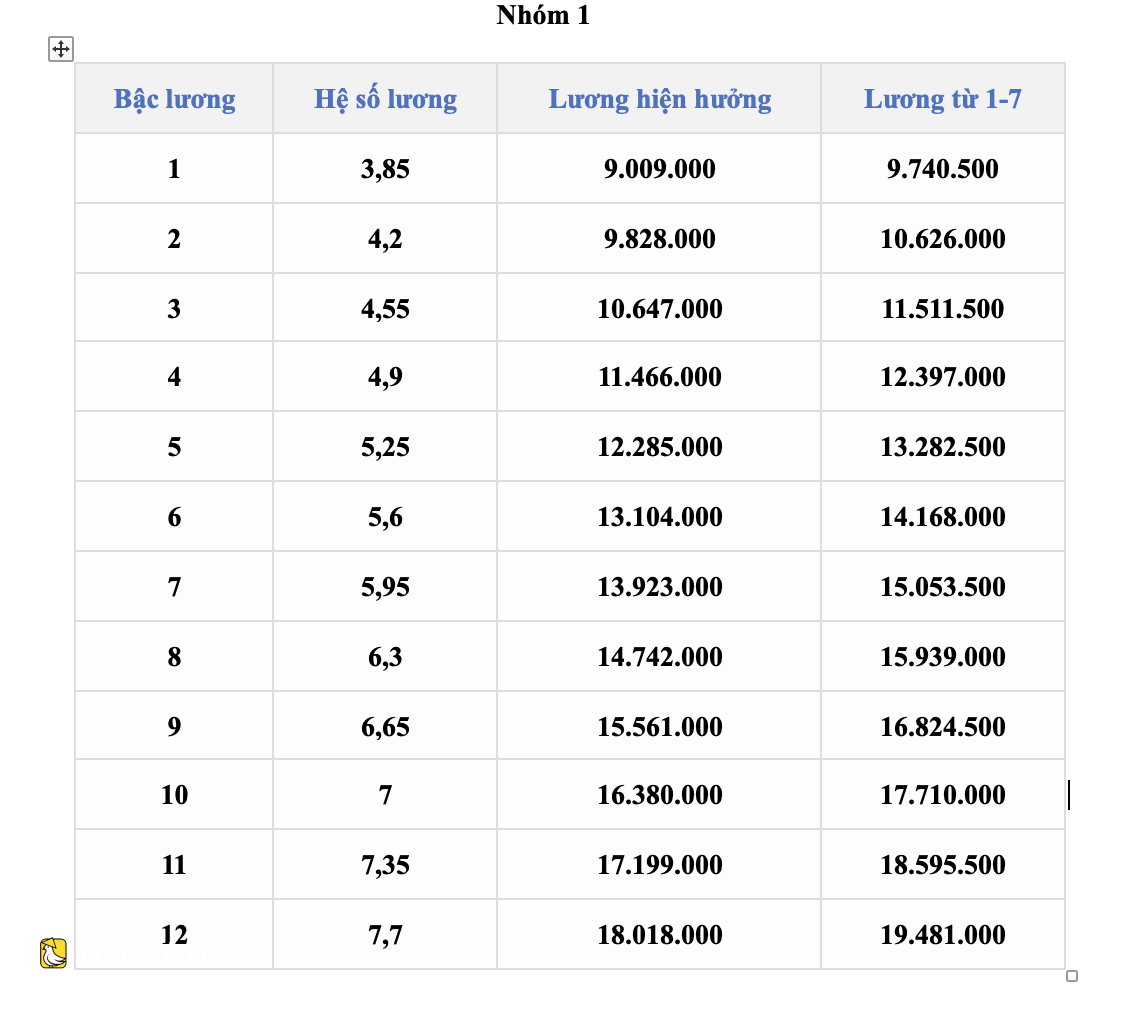Screen dimensions: 1146x1010
Task: Click the coefficient cell '3,85'
Action: click(385, 169)
